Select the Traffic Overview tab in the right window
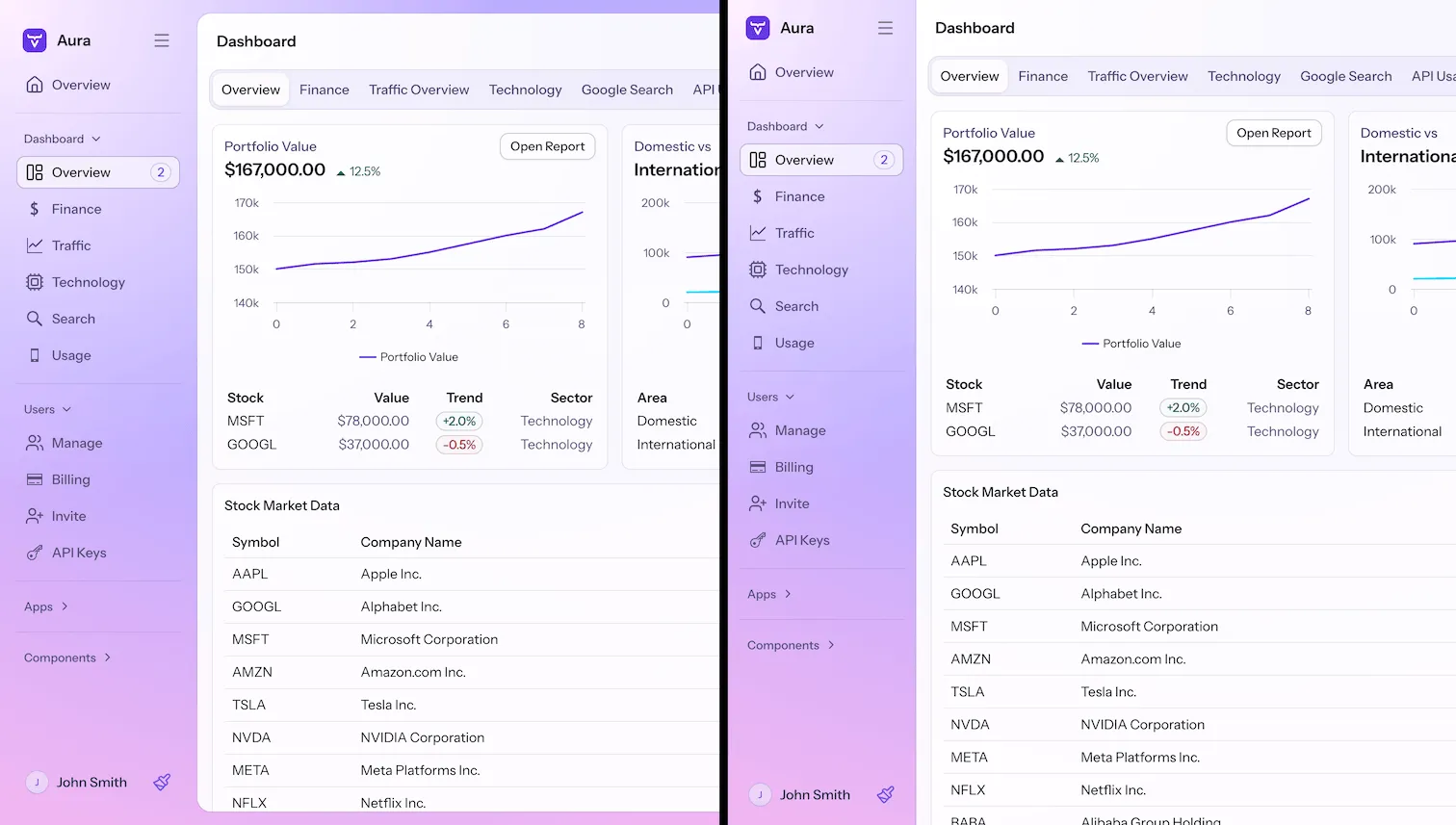Screen dimensions: 1456x825 pos(1138,76)
